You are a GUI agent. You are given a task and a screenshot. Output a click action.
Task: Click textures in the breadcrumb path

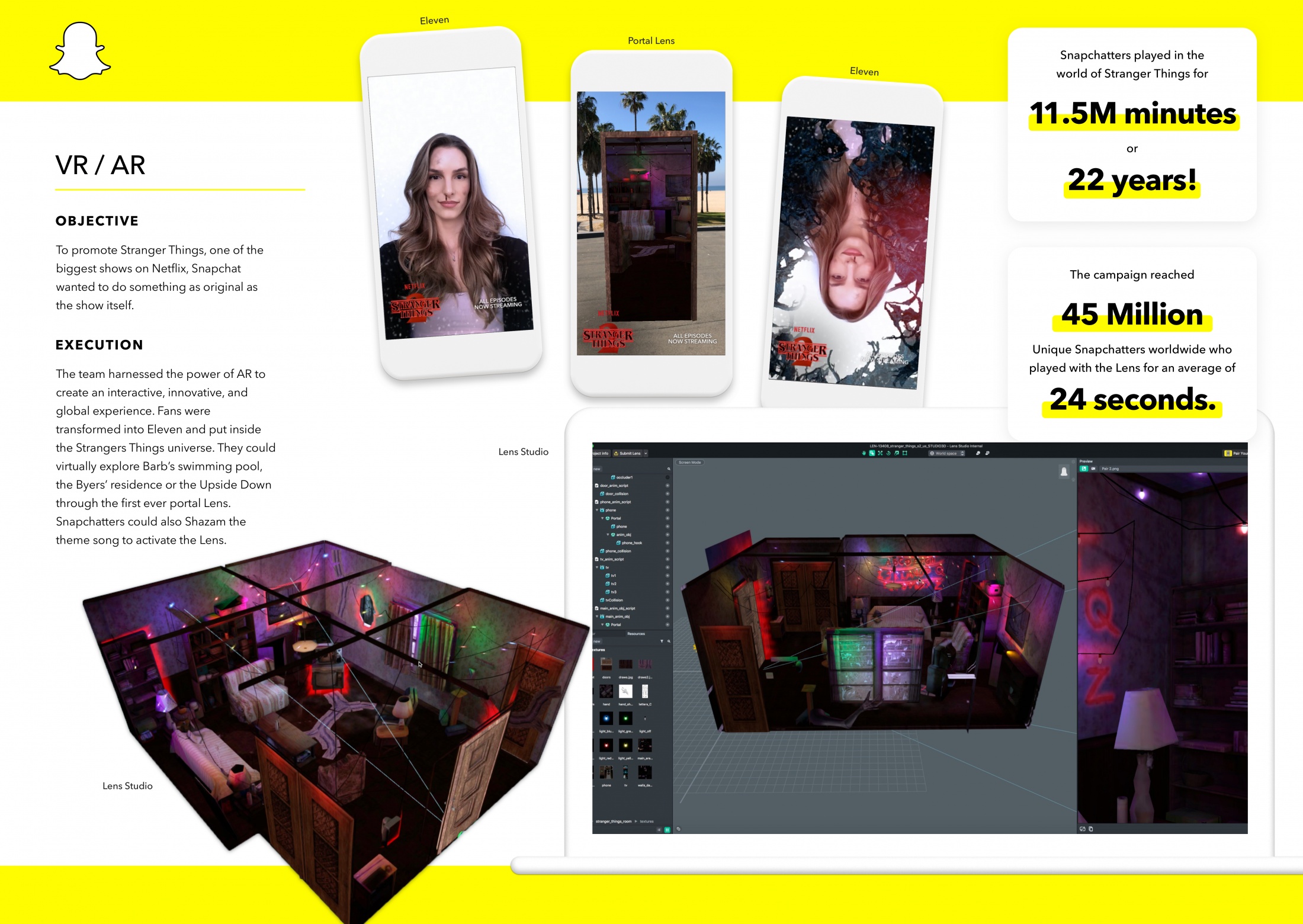647,822
